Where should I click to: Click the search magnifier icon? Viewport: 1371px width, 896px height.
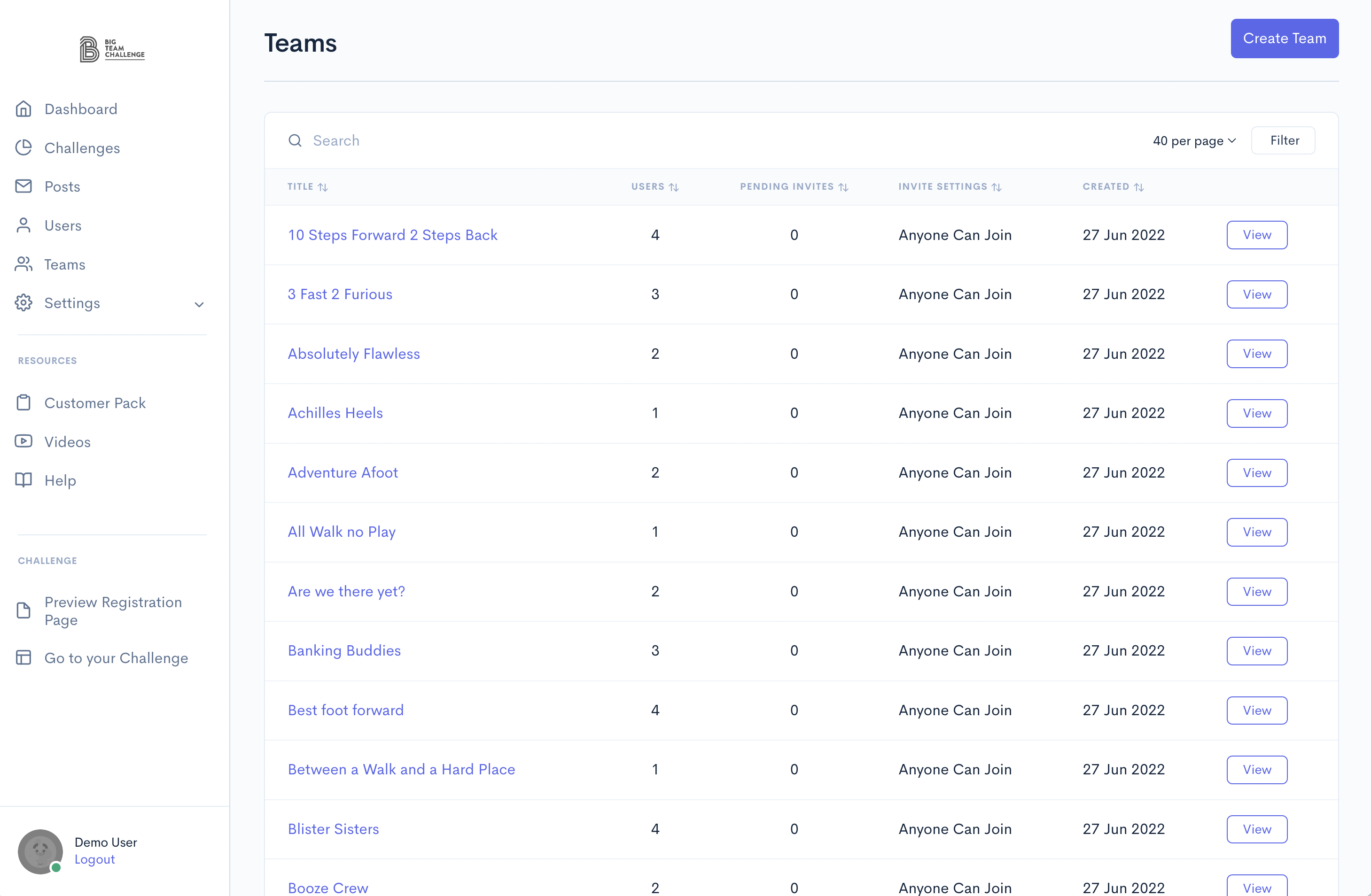coord(295,140)
